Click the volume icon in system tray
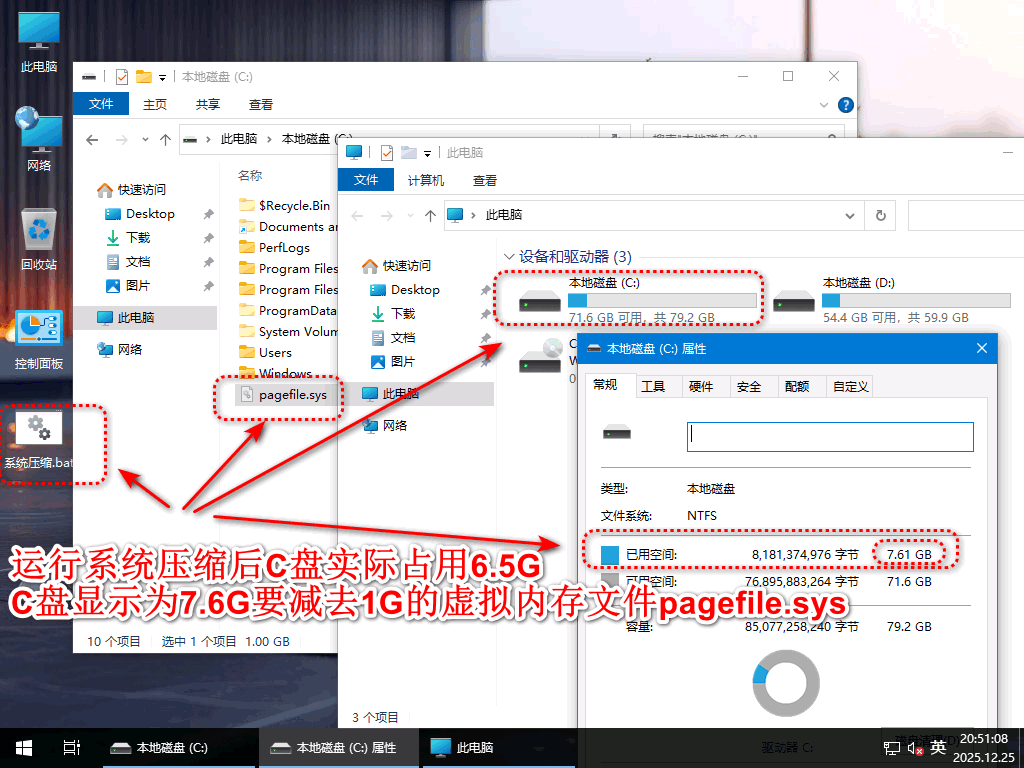 (915, 748)
